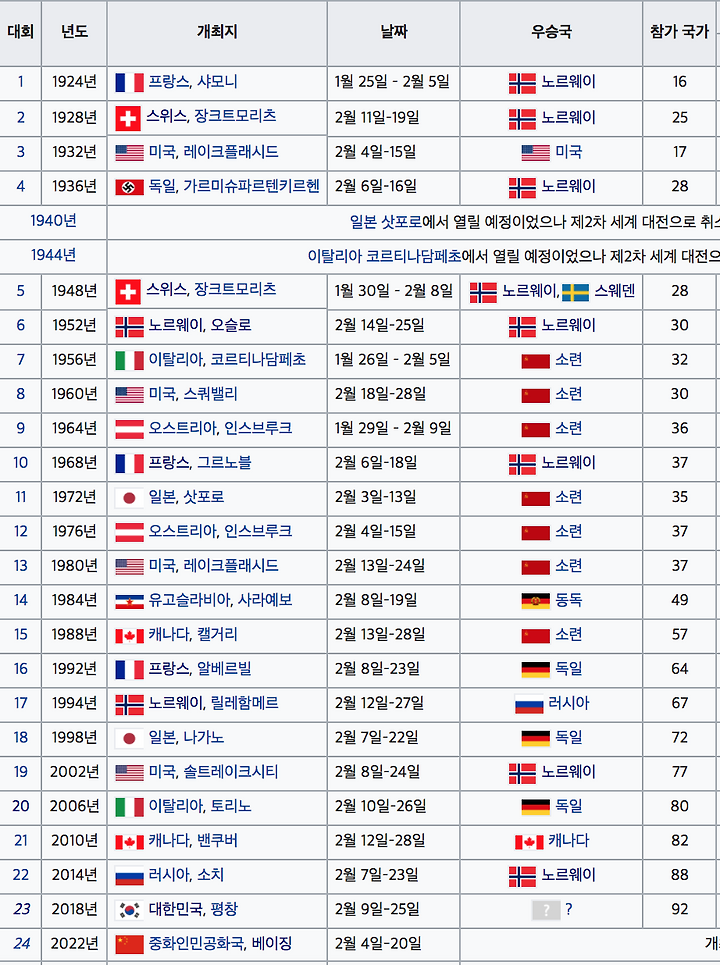Click the 1944년 year link
This screenshot has width=720, height=965.
point(53,255)
